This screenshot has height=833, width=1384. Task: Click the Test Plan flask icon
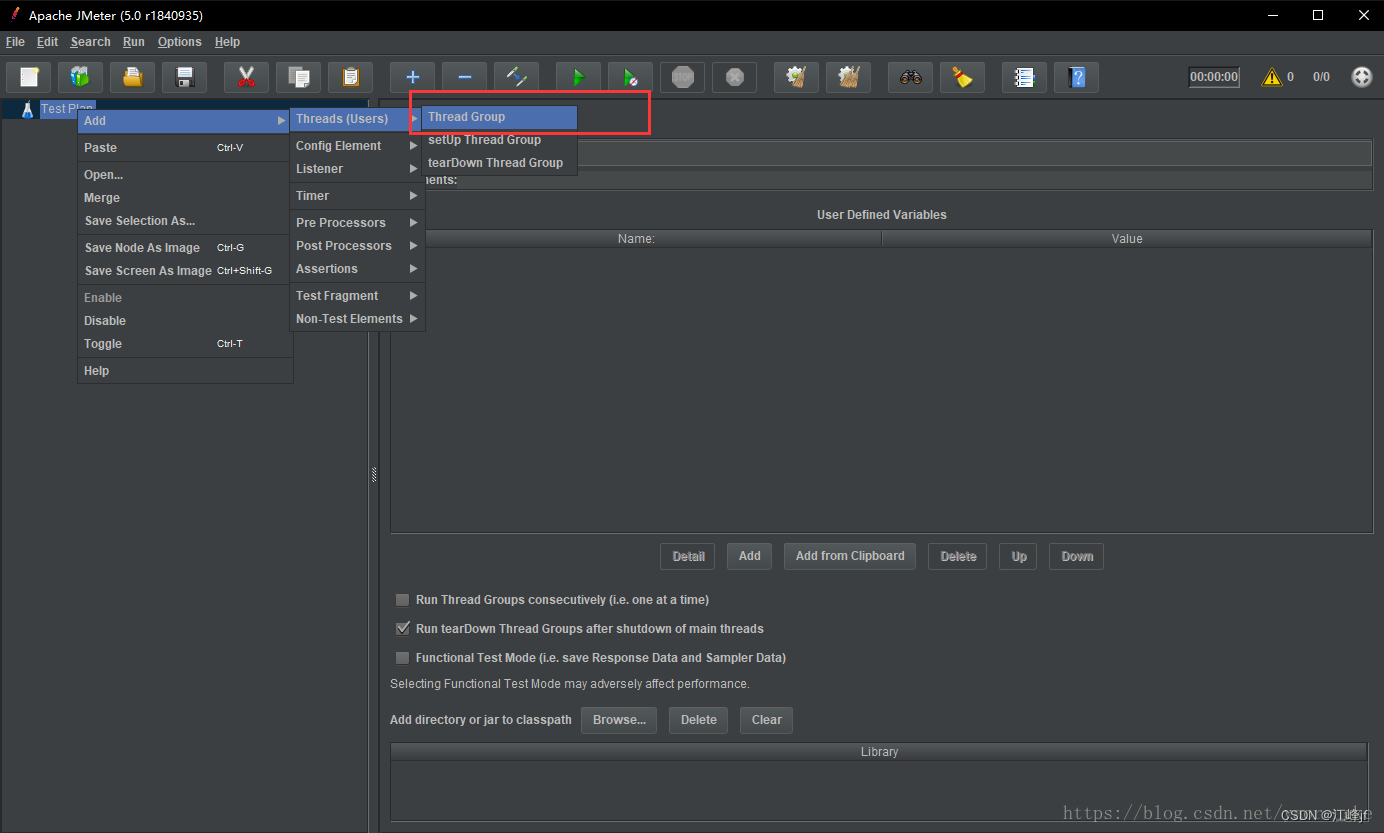coord(27,109)
